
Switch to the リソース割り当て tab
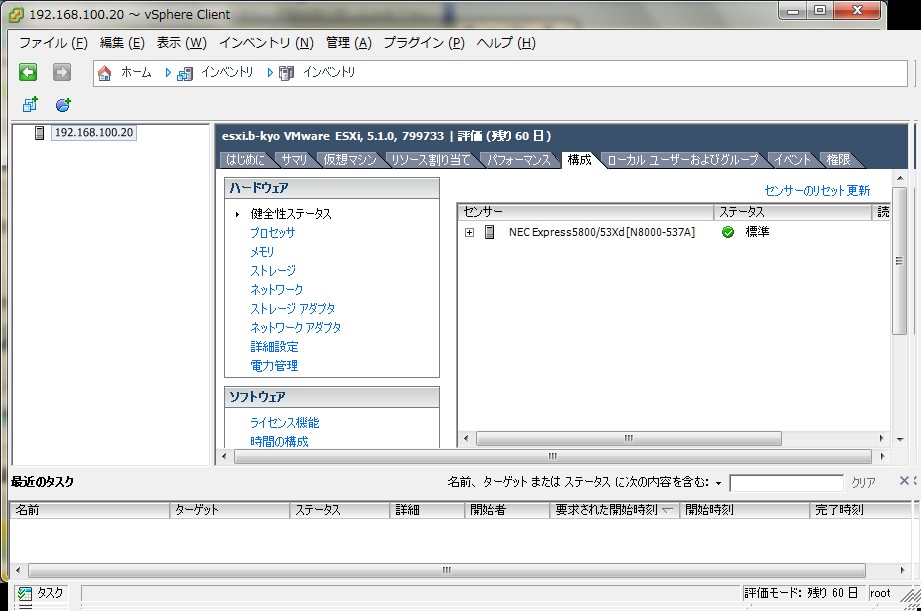pyautogui.click(x=431, y=160)
